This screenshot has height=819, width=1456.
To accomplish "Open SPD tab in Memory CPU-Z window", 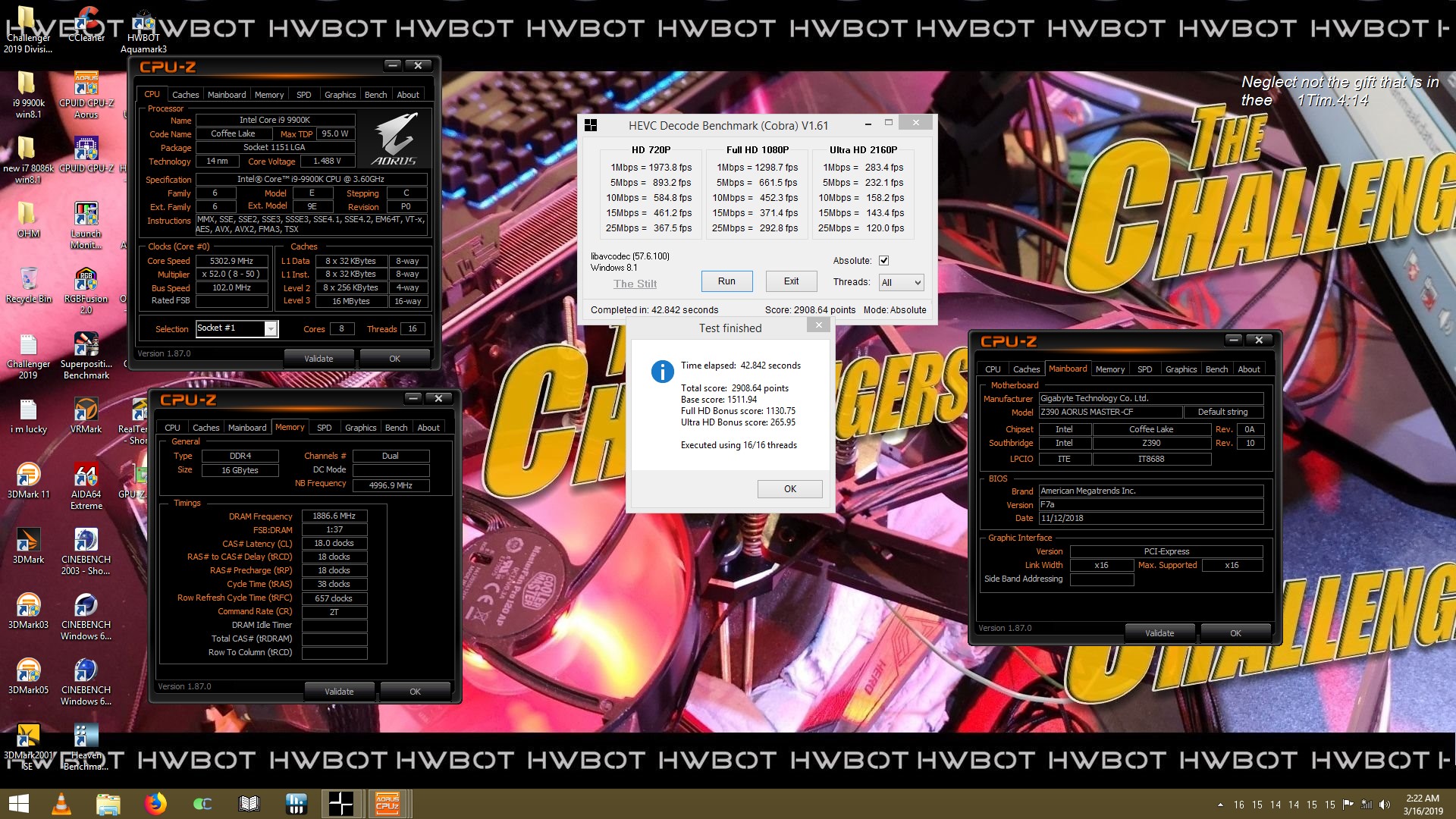I will pyautogui.click(x=325, y=428).
